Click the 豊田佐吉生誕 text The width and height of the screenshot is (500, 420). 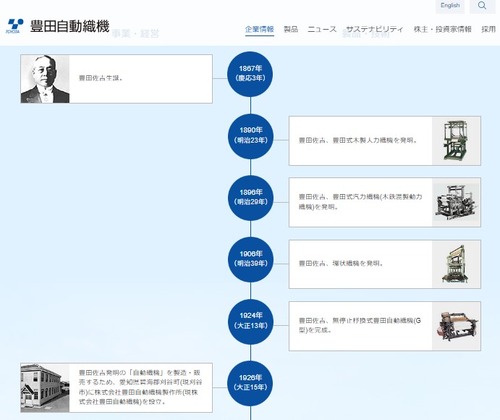pyautogui.click(x=101, y=78)
